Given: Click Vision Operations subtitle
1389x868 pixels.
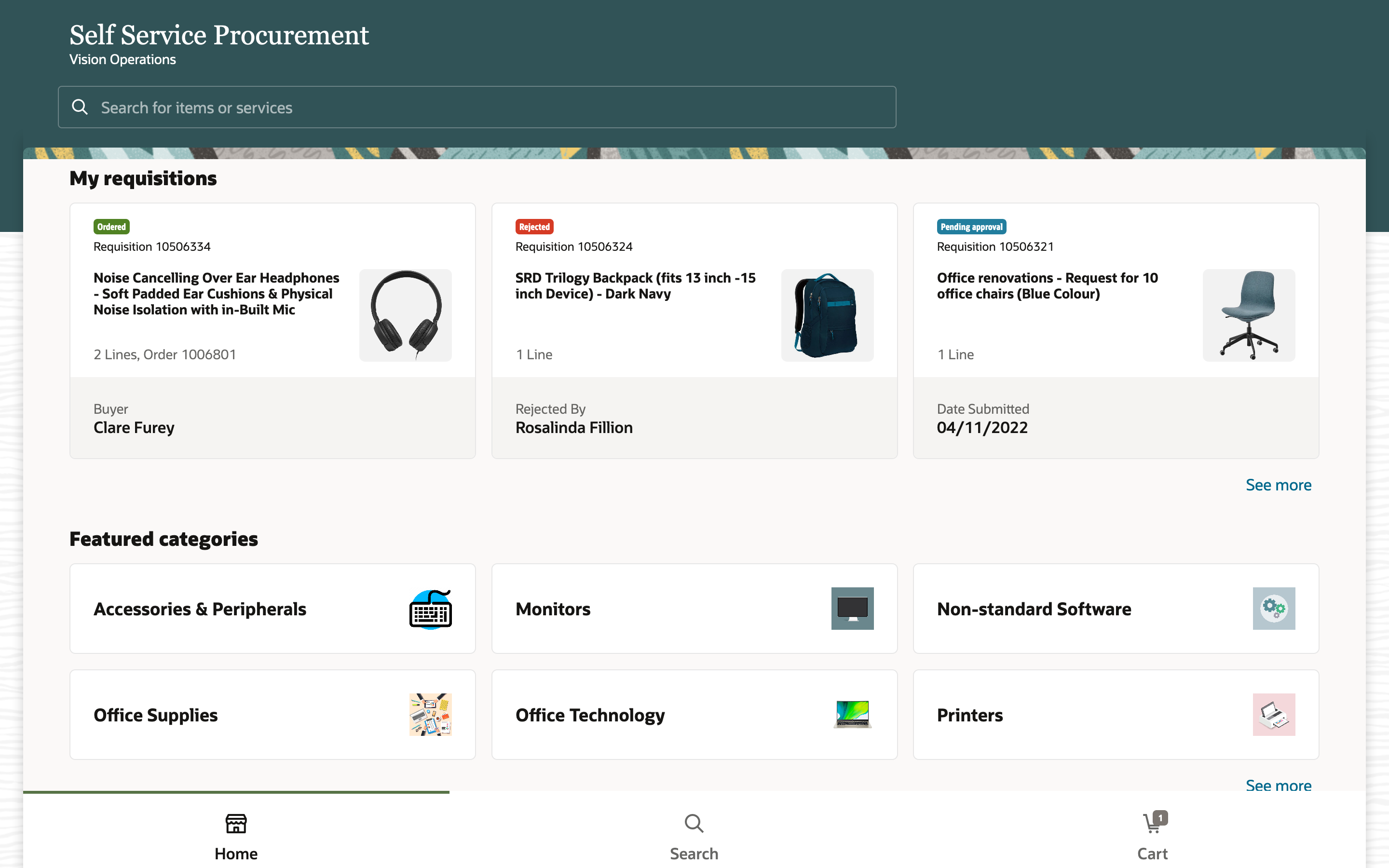Looking at the screenshot, I should [122, 60].
